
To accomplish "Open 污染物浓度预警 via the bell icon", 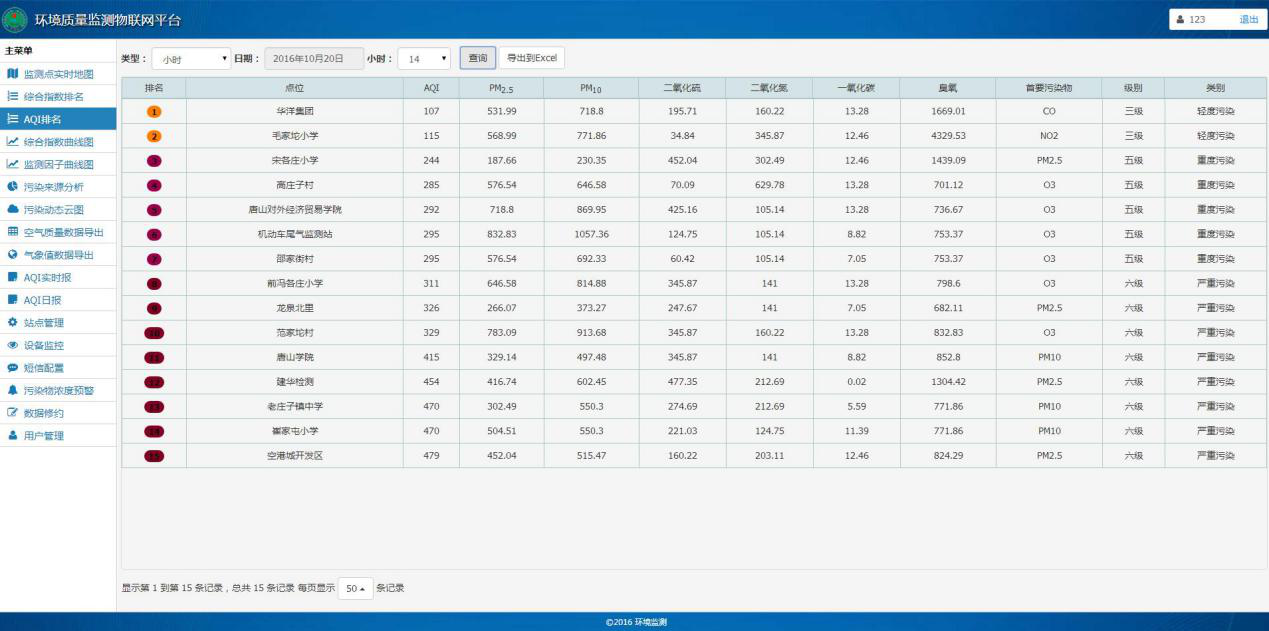I will pos(13,390).
